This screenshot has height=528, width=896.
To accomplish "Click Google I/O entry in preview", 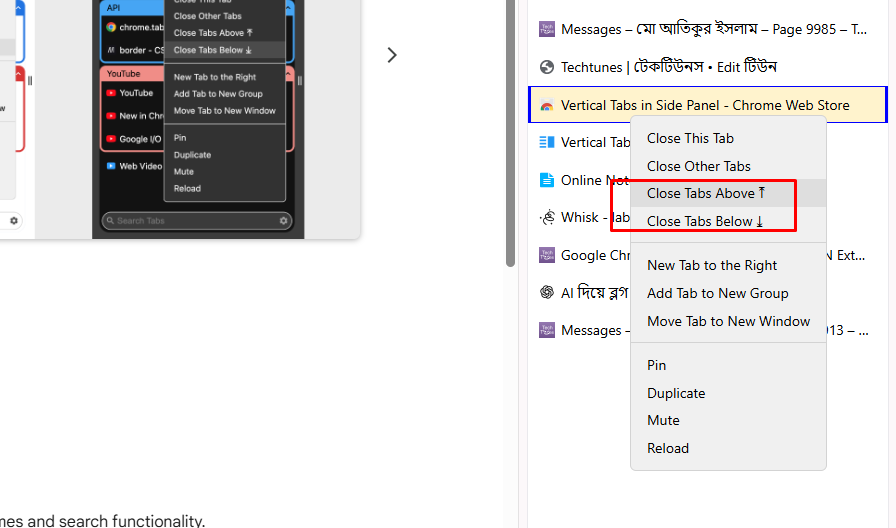I will (x=135, y=139).
